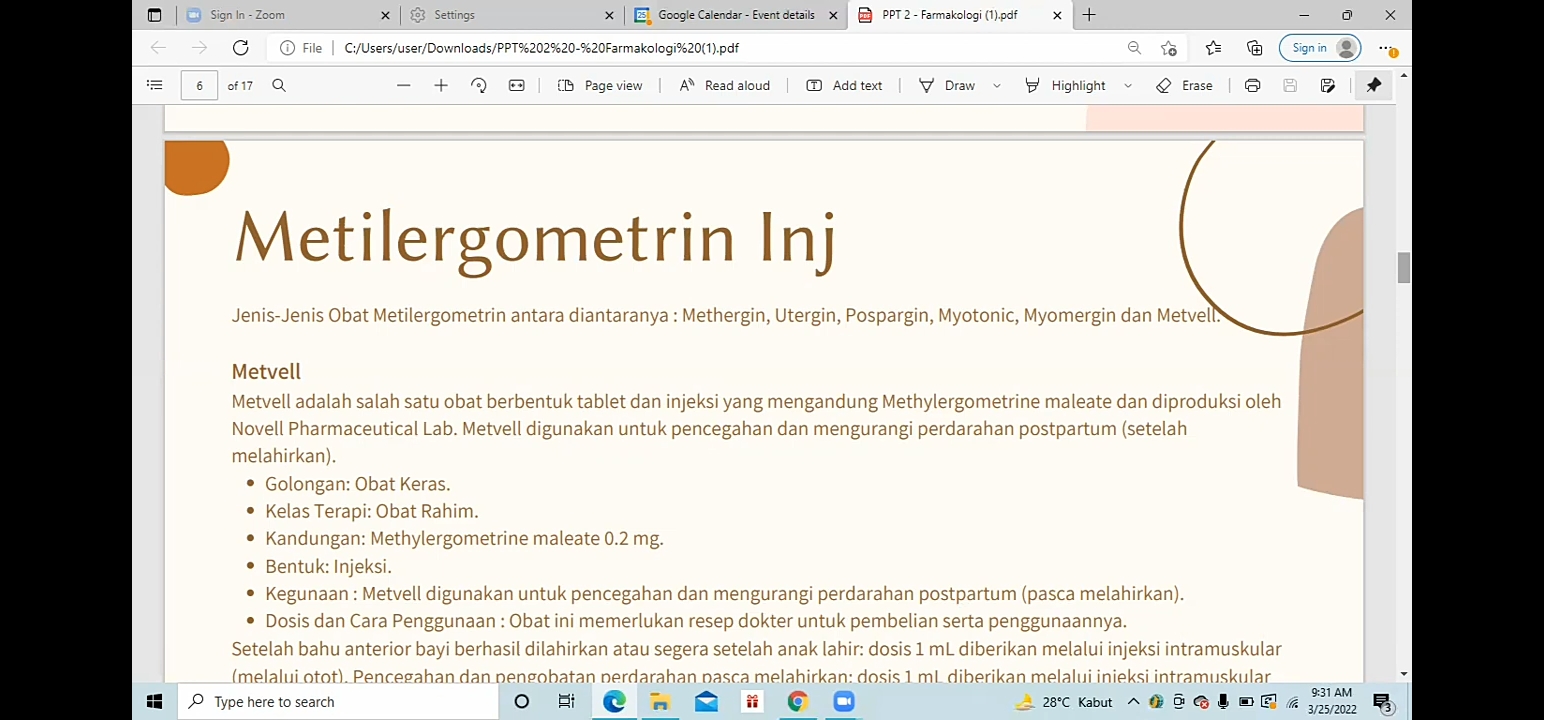Click the Sign in profile button
1544x720 pixels.
(x=1320, y=48)
